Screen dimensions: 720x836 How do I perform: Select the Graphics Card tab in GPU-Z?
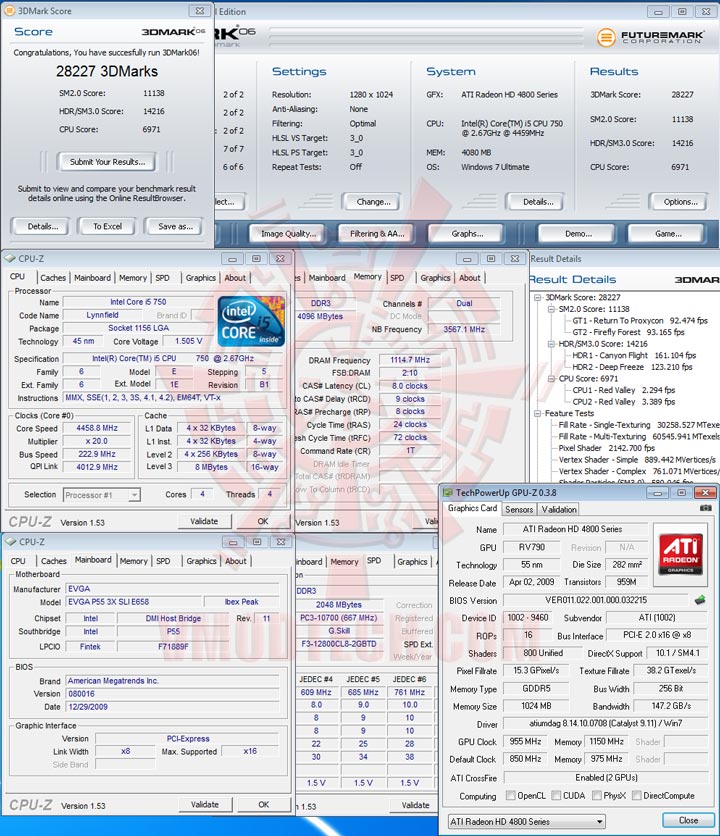pos(473,508)
